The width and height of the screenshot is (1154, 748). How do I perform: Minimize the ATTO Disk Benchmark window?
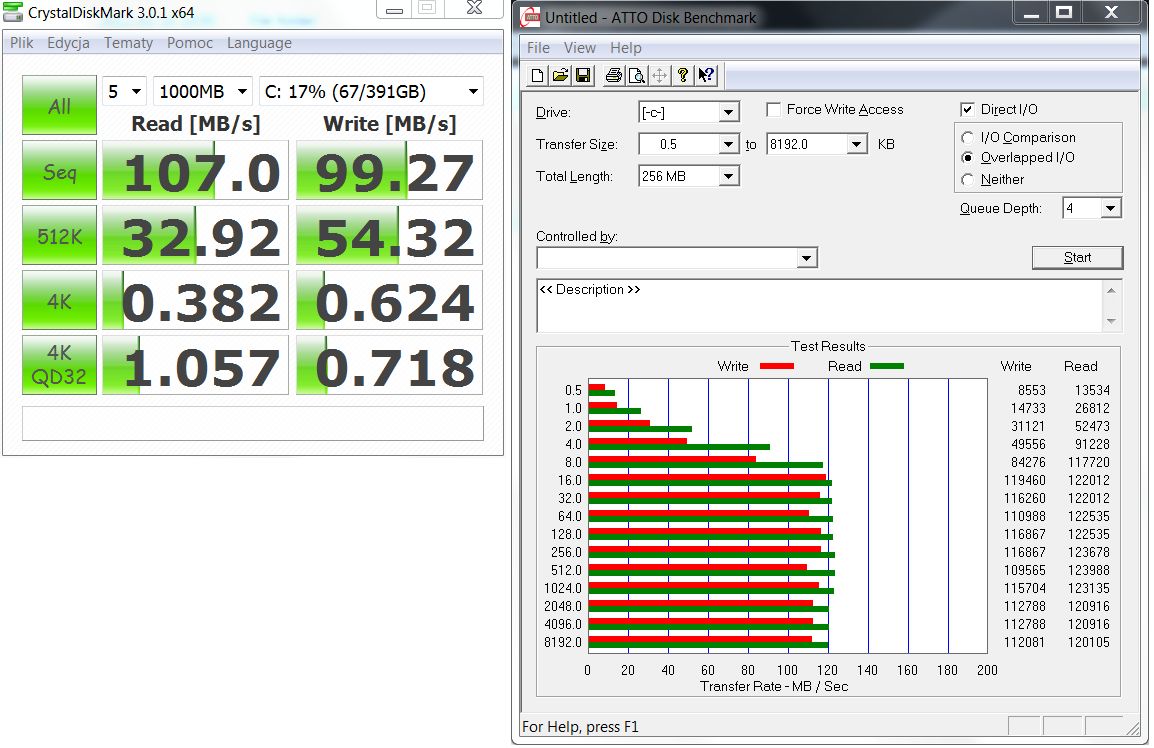click(x=1032, y=13)
